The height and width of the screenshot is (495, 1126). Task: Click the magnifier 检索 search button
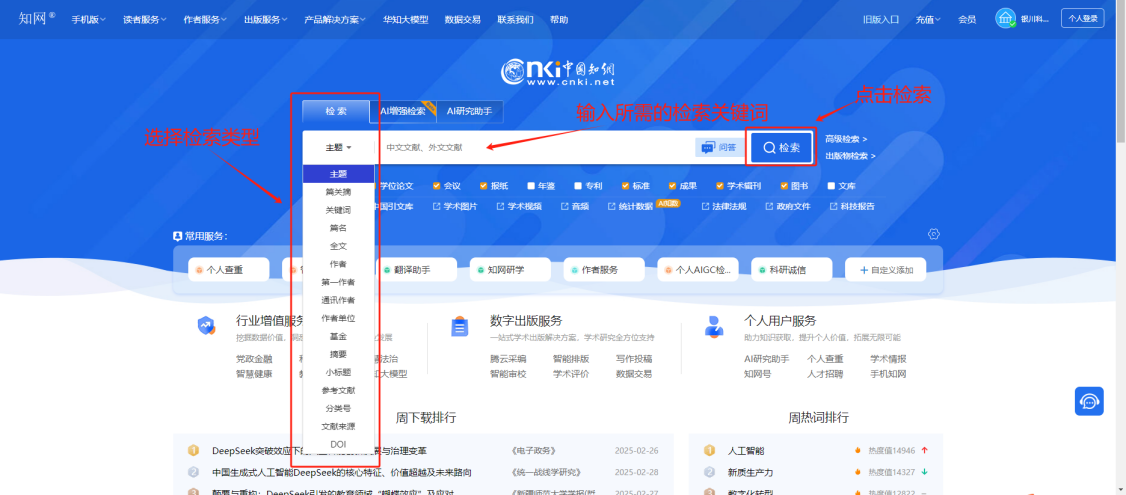(781, 148)
